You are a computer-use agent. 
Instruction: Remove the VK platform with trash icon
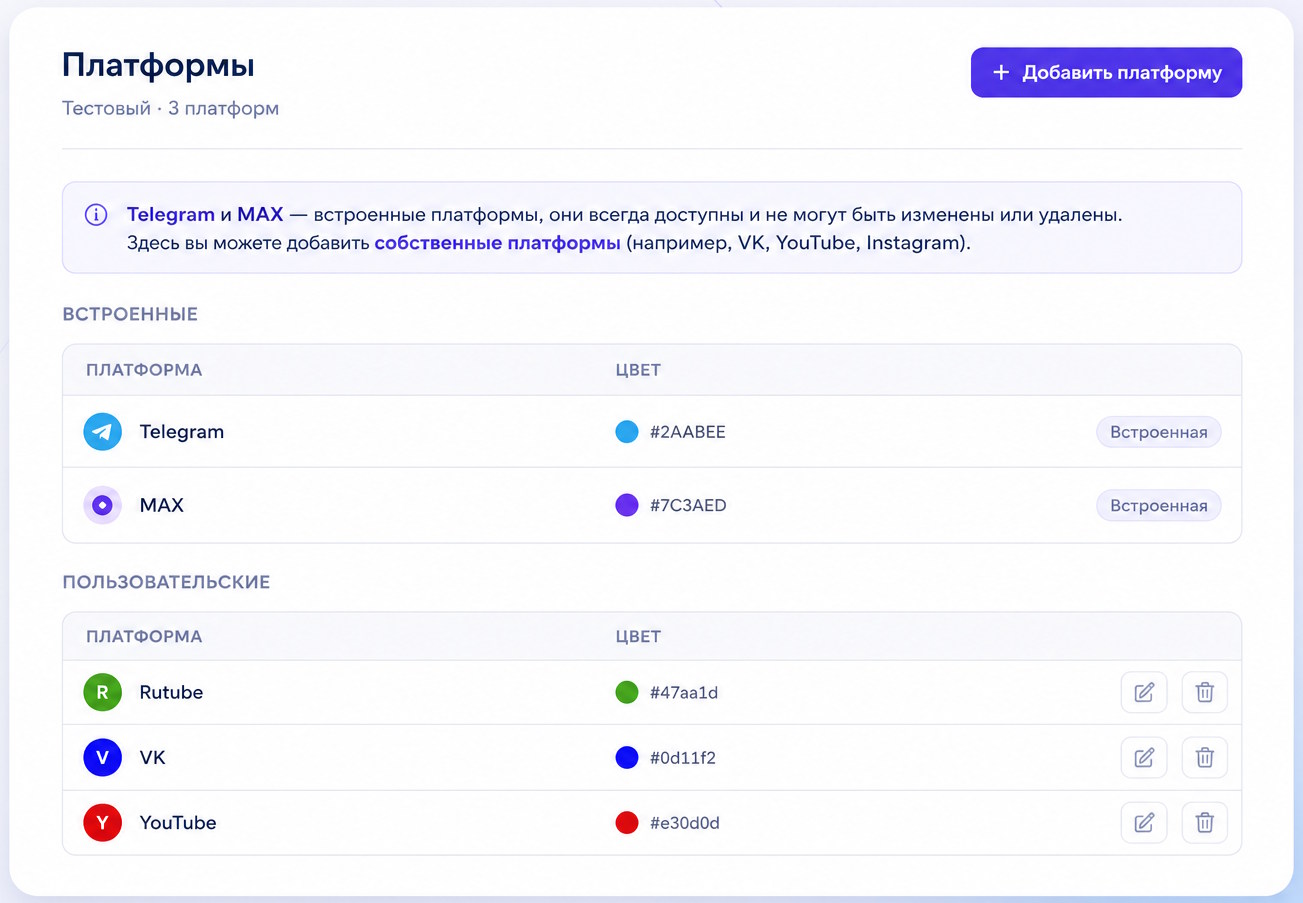coord(1204,757)
